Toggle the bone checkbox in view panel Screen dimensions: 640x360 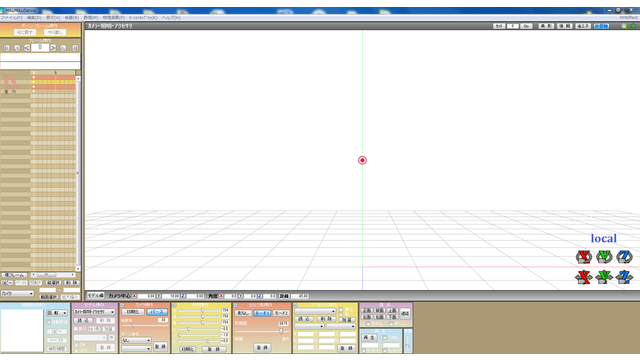point(391,324)
